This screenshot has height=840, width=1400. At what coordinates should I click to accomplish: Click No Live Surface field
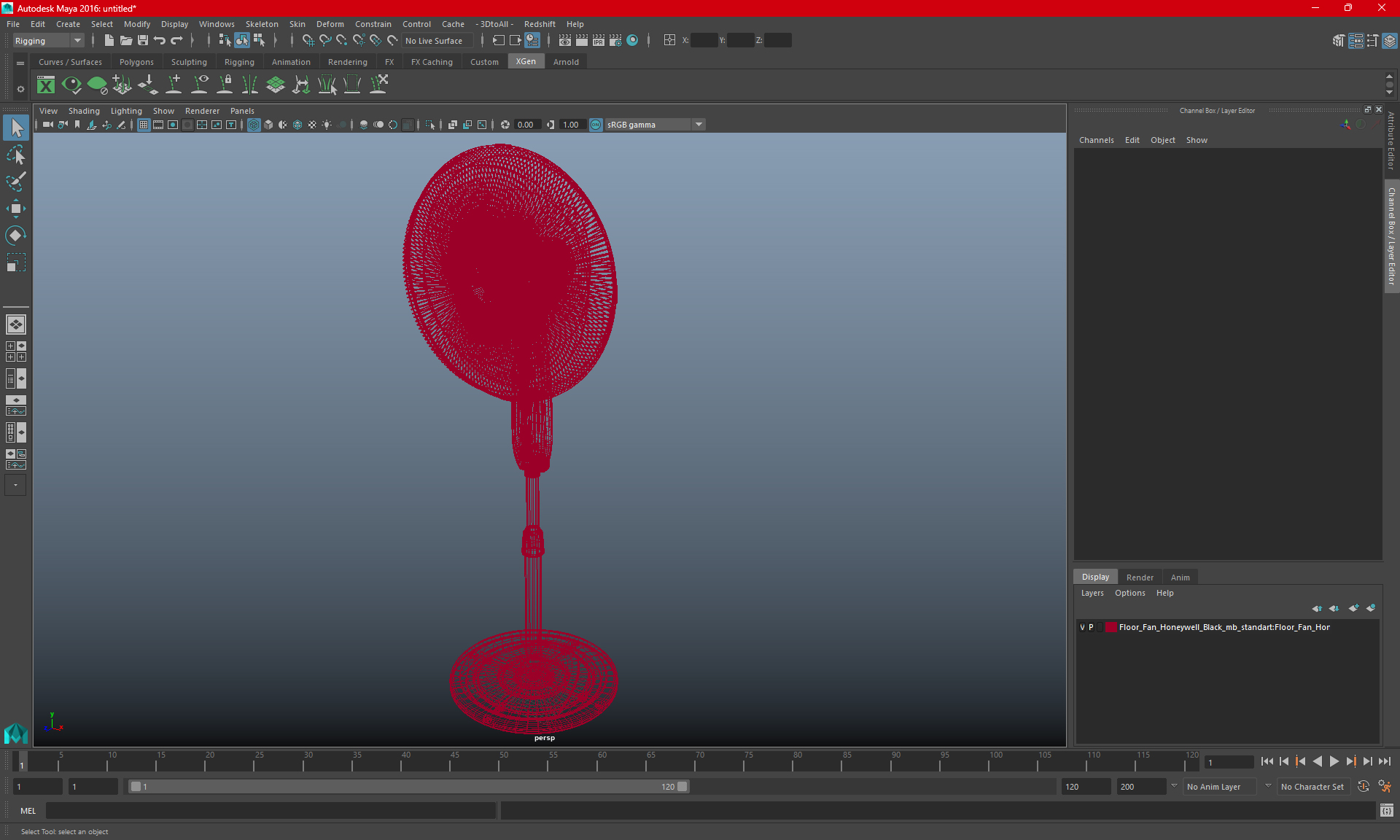pos(438,41)
